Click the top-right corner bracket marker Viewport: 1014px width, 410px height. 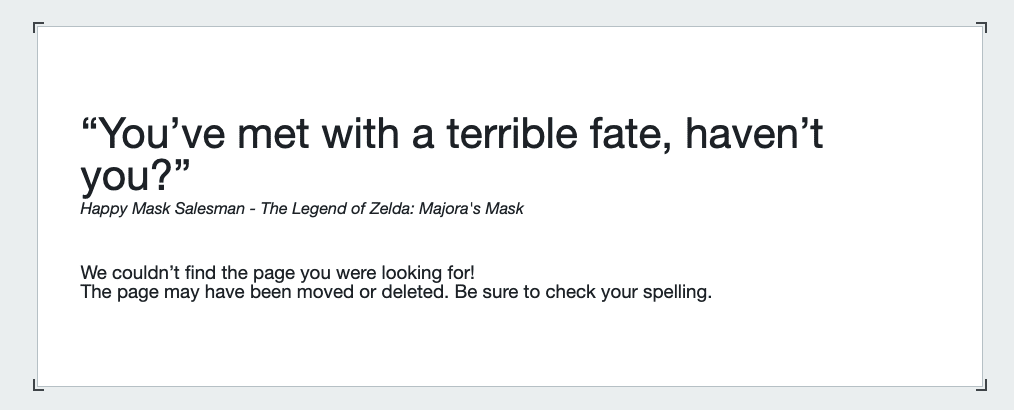tap(982, 27)
